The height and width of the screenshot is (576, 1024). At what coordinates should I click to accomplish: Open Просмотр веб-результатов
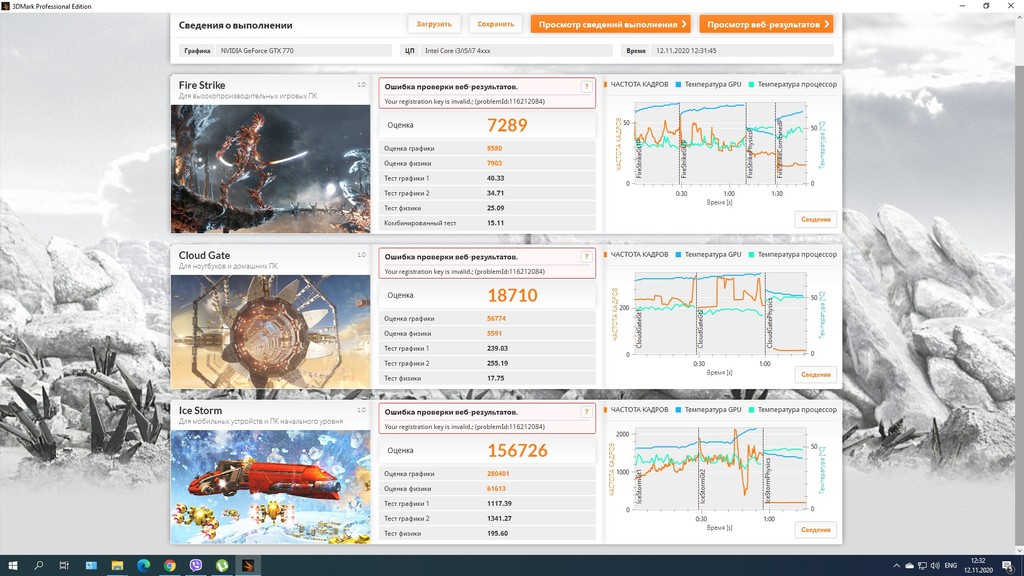point(766,24)
